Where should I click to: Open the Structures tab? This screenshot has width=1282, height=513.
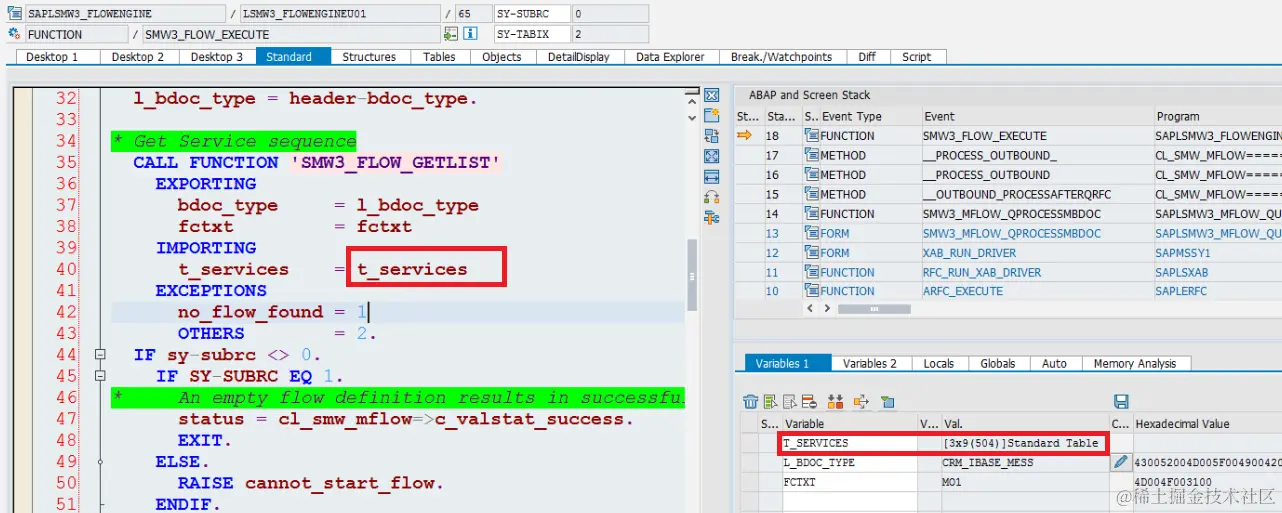[x=369, y=57]
